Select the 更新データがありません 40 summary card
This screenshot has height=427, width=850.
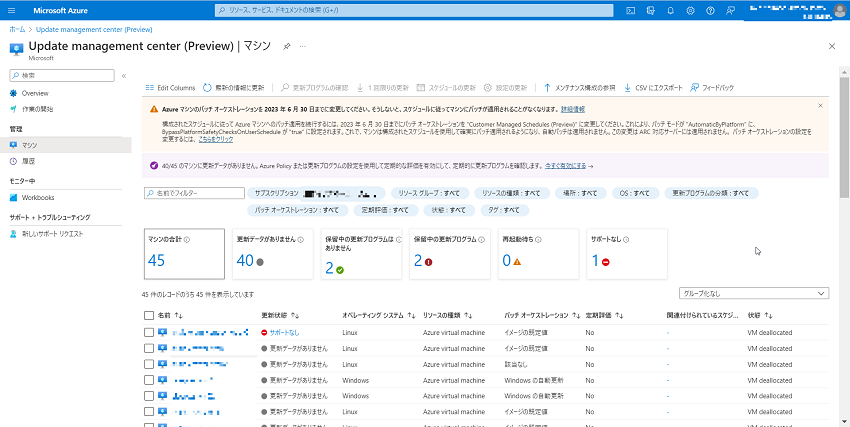point(273,254)
